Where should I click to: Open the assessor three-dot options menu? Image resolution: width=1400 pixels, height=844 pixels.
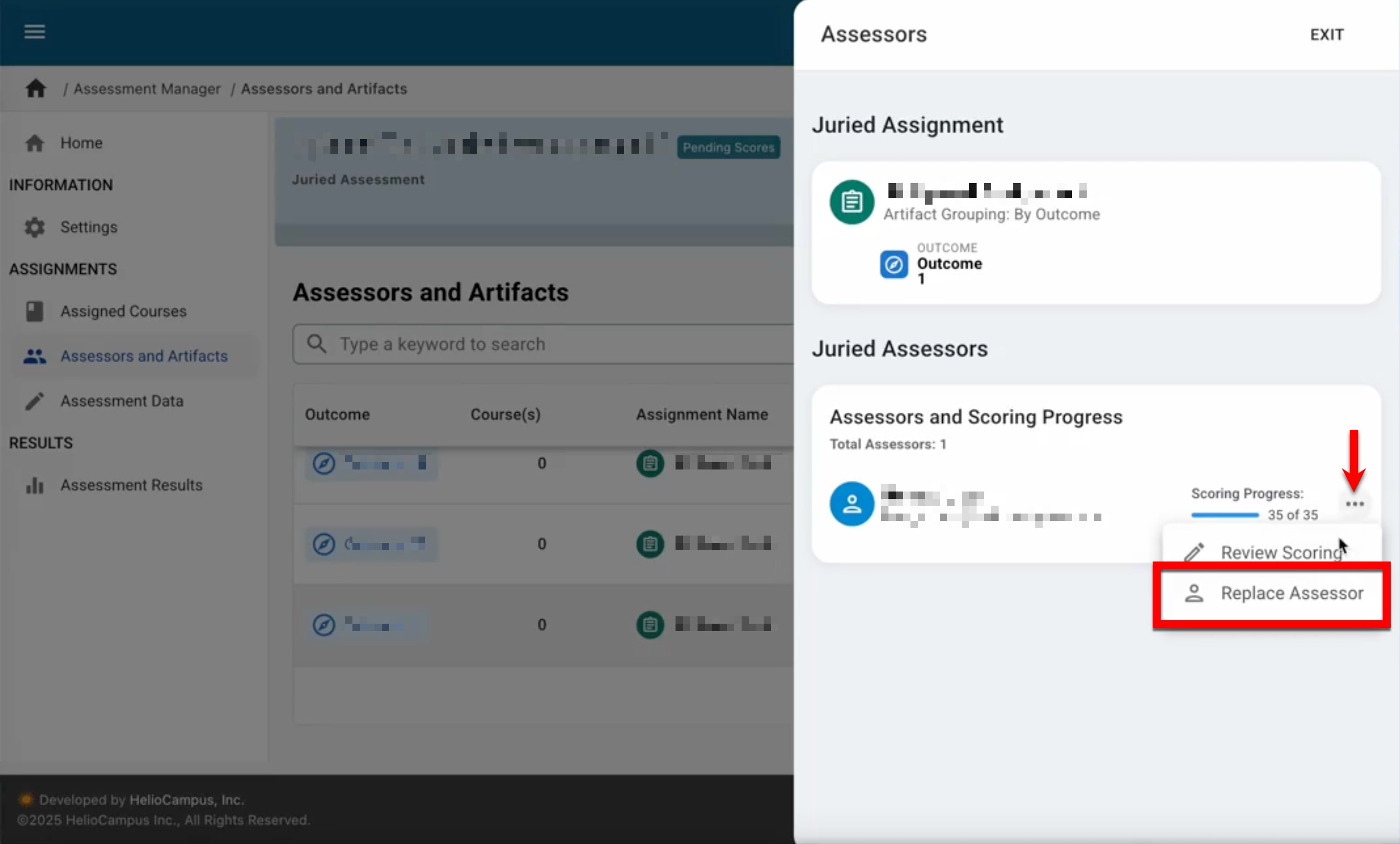1354,504
